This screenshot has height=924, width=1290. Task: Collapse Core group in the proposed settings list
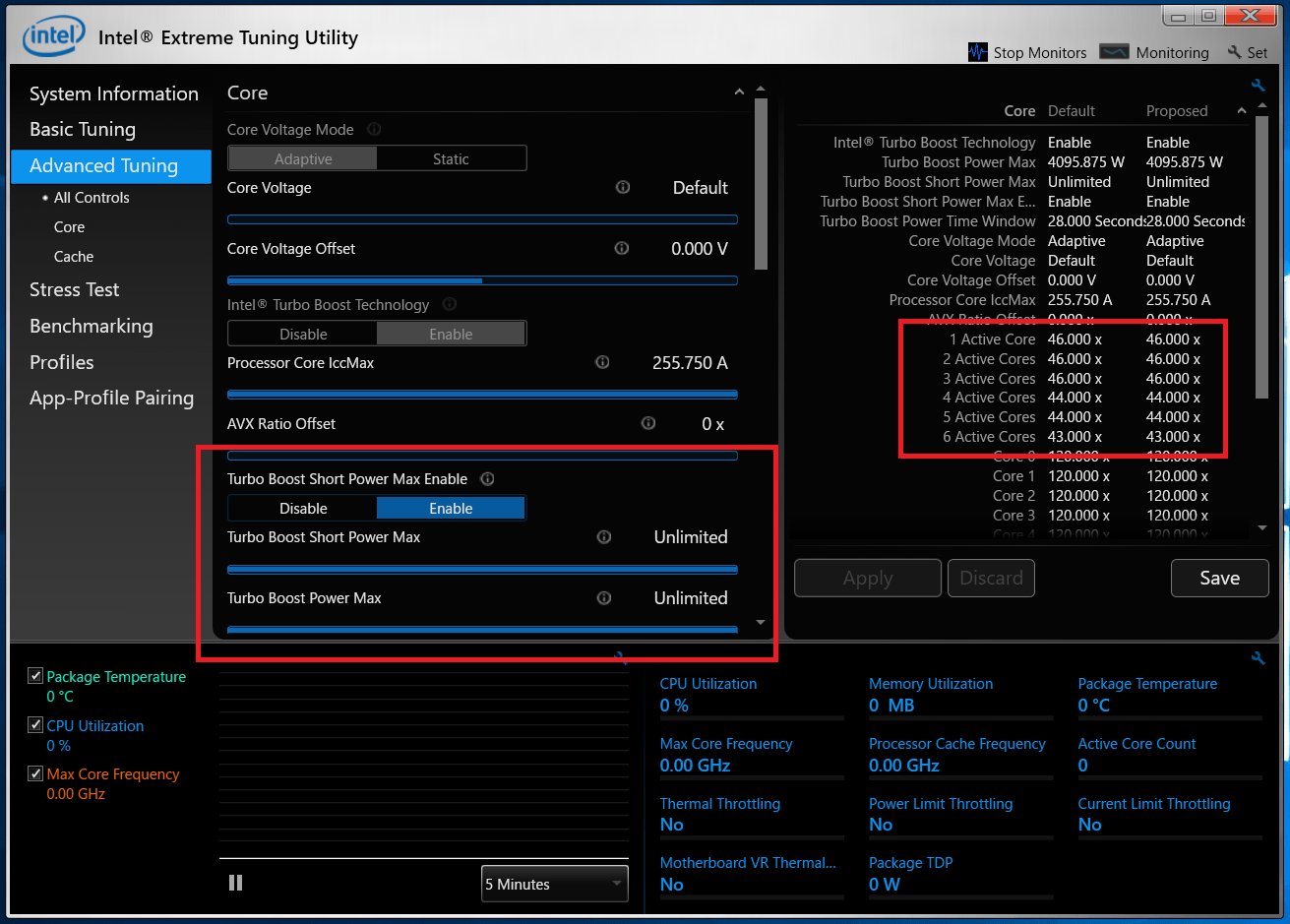pyautogui.click(x=1241, y=111)
